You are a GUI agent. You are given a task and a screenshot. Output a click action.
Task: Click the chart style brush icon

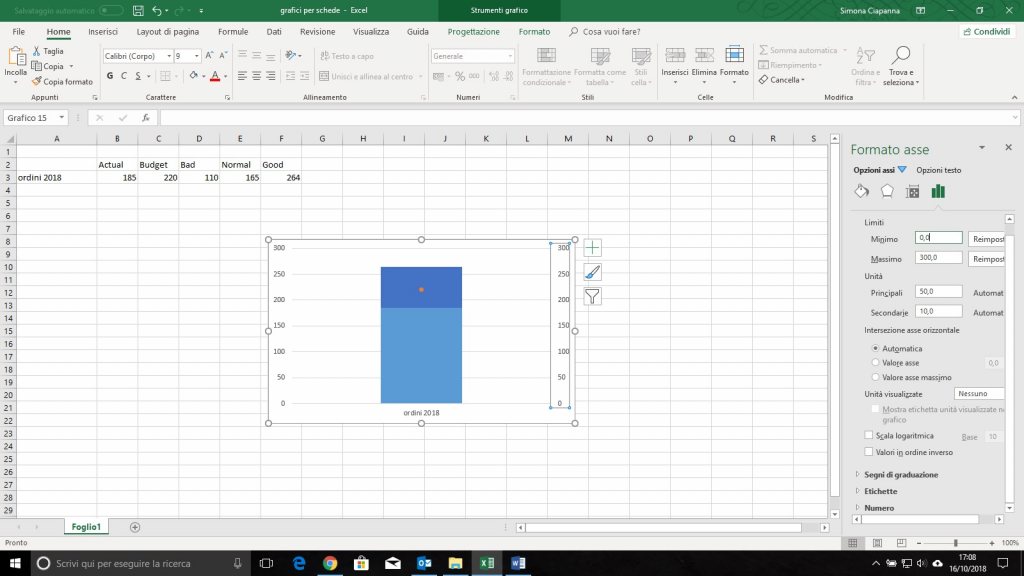591,271
